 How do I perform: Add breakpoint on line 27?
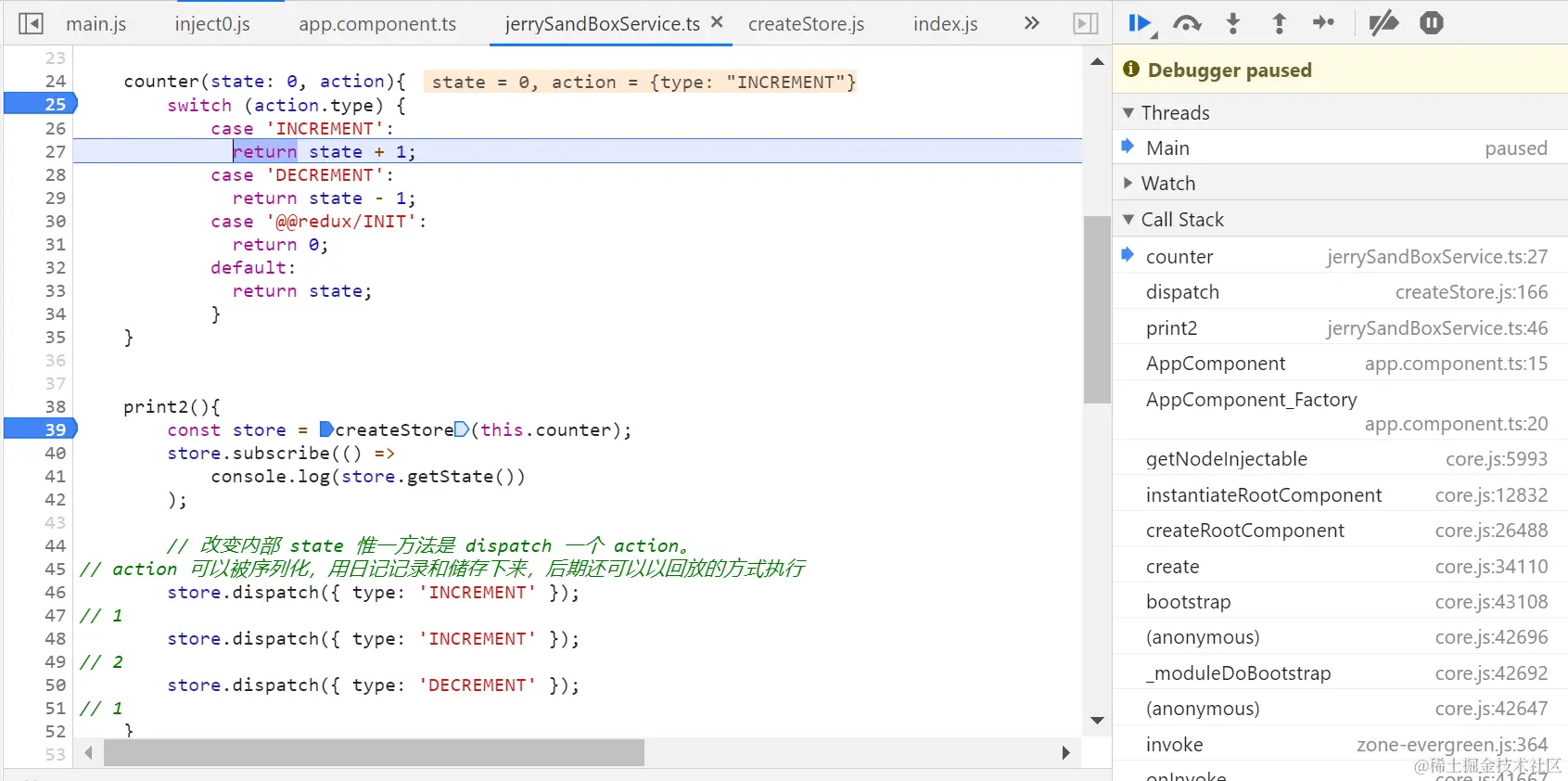pos(55,151)
